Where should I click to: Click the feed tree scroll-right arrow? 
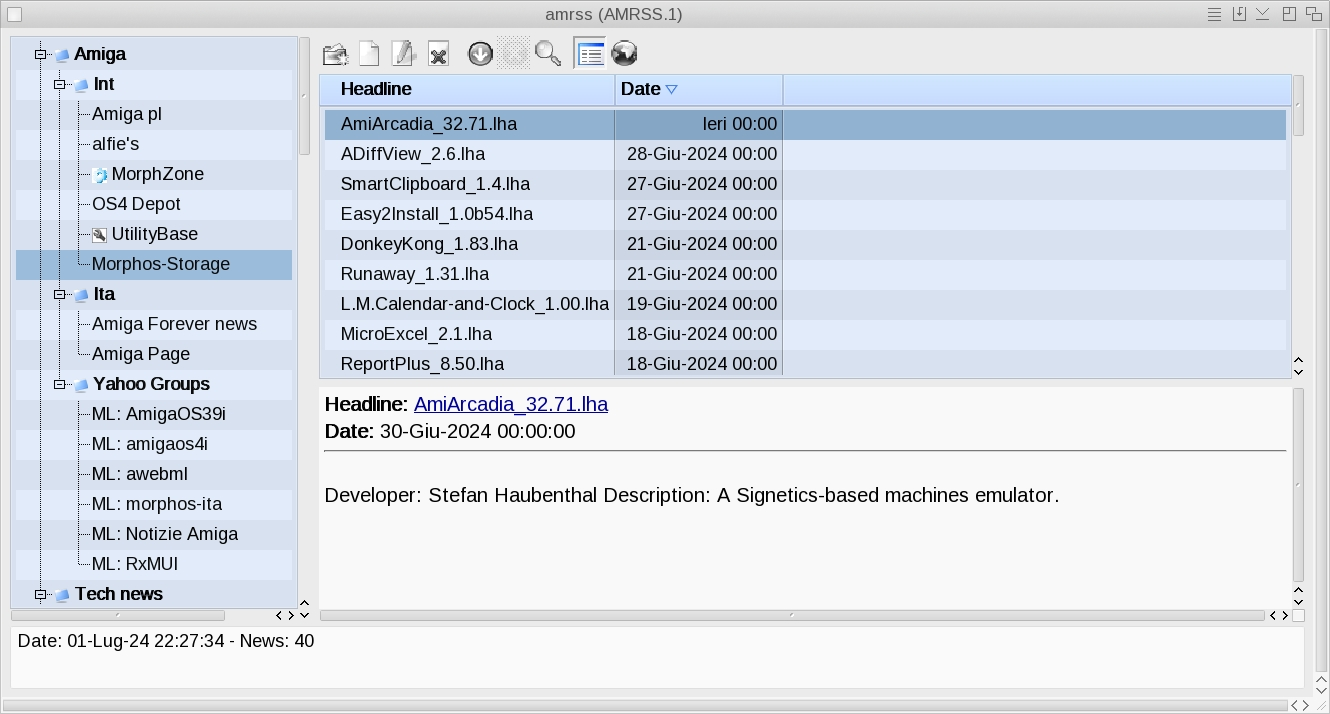[291, 615]
